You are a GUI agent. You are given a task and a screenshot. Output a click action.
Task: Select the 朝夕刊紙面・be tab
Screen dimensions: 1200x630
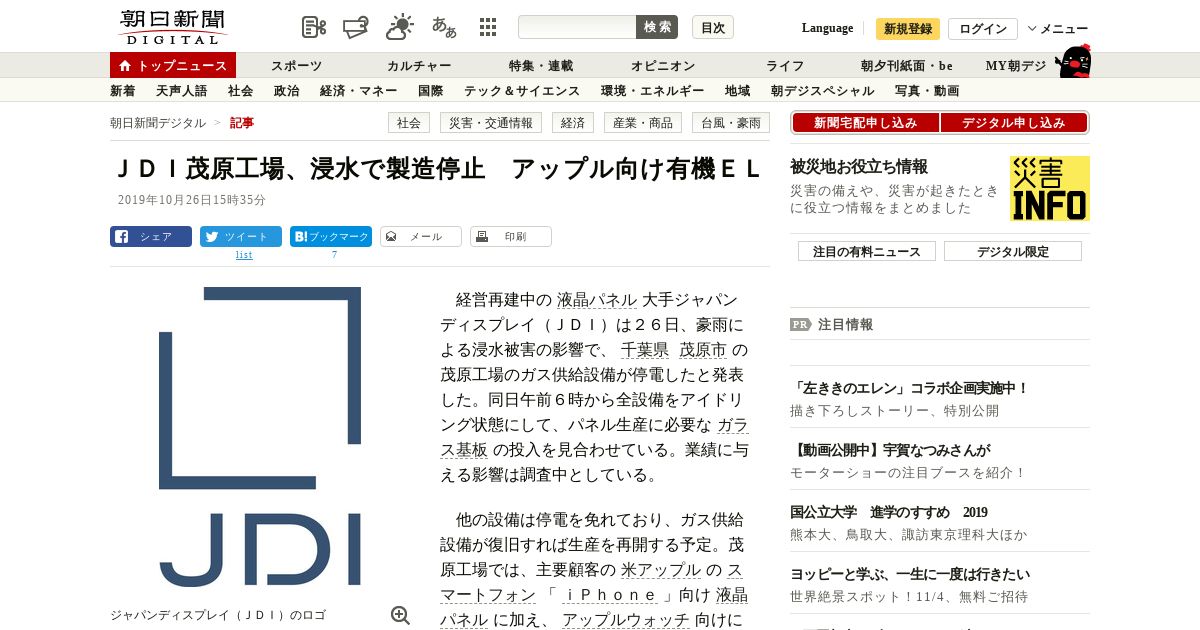click(x=907, y=66)
